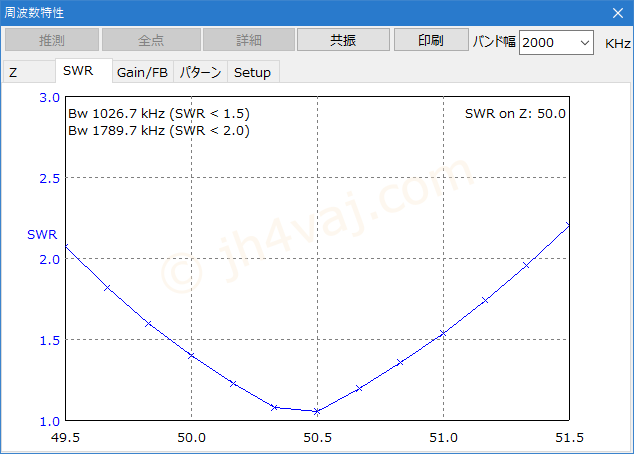
Task: Click the SWR curve marker at 50.0
Action: tap(191, 356)
